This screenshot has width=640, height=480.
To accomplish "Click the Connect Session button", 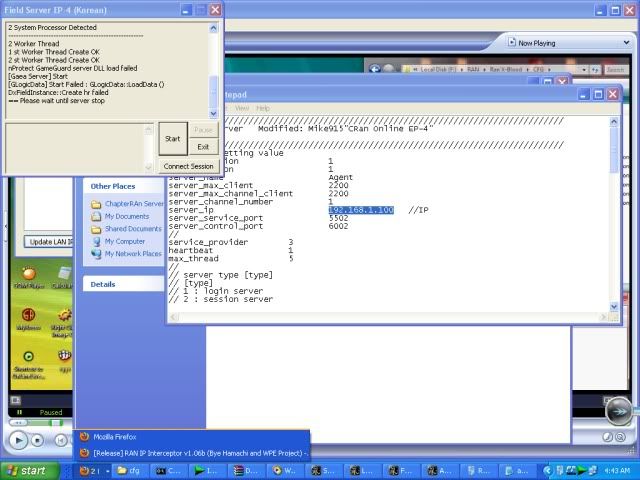I will [188, 166].
